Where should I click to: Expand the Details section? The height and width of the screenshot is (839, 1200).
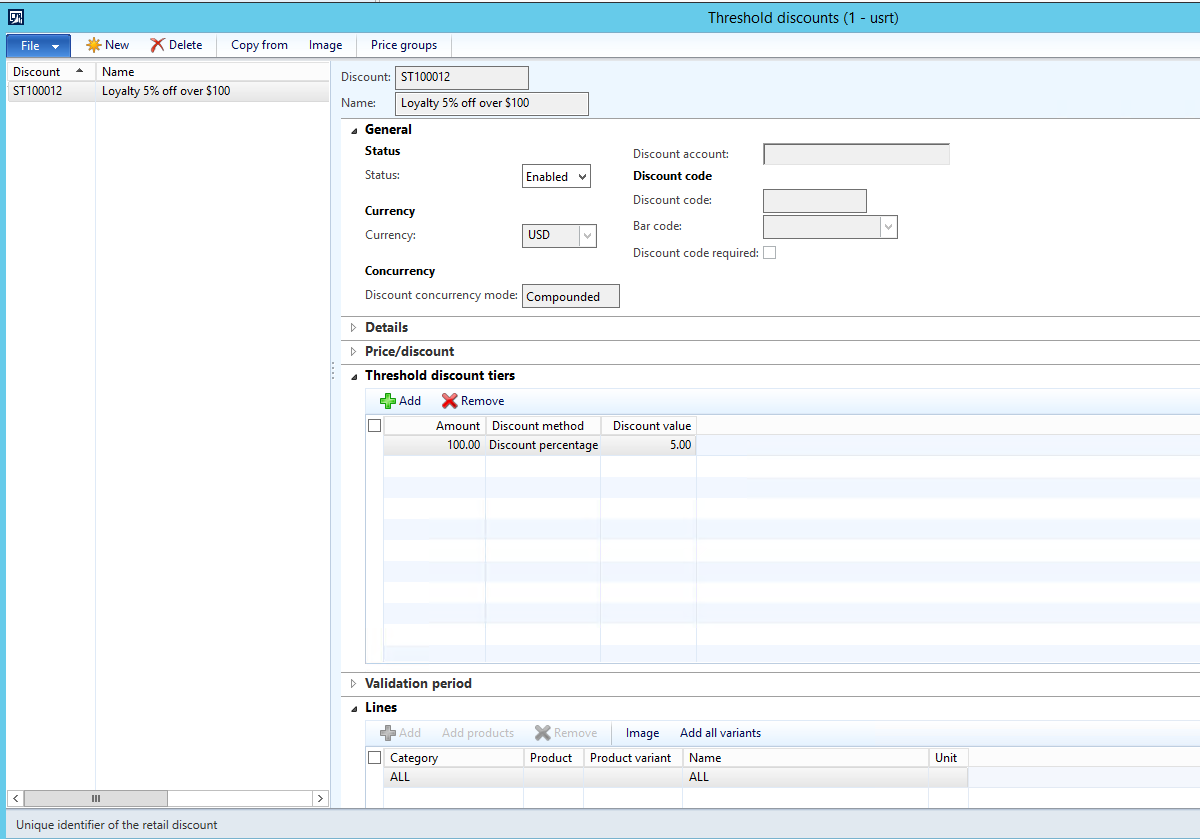point(353,328)
